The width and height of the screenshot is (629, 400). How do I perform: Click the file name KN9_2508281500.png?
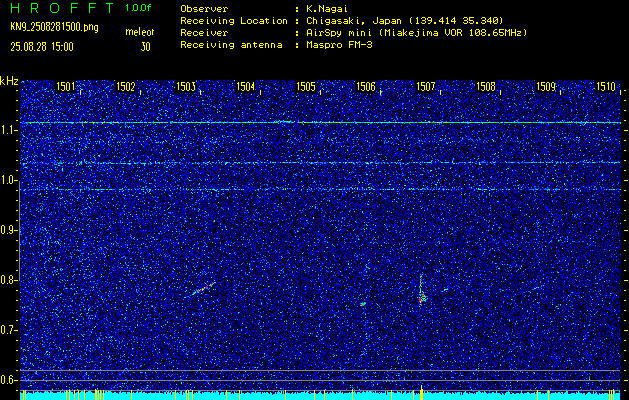54,28
